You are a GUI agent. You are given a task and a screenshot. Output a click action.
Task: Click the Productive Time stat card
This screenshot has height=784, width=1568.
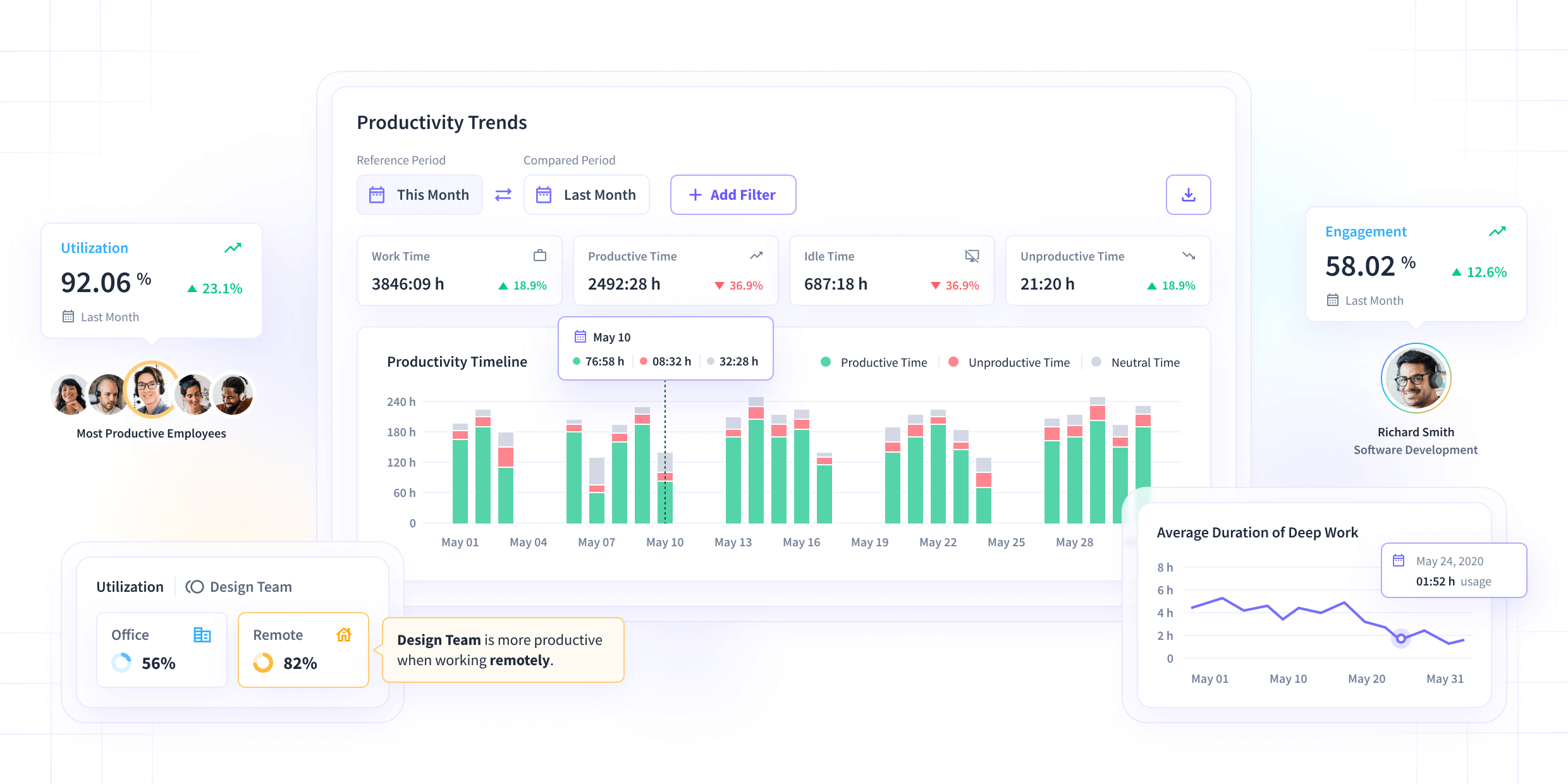pyautogui.click(x=676, y=271)
